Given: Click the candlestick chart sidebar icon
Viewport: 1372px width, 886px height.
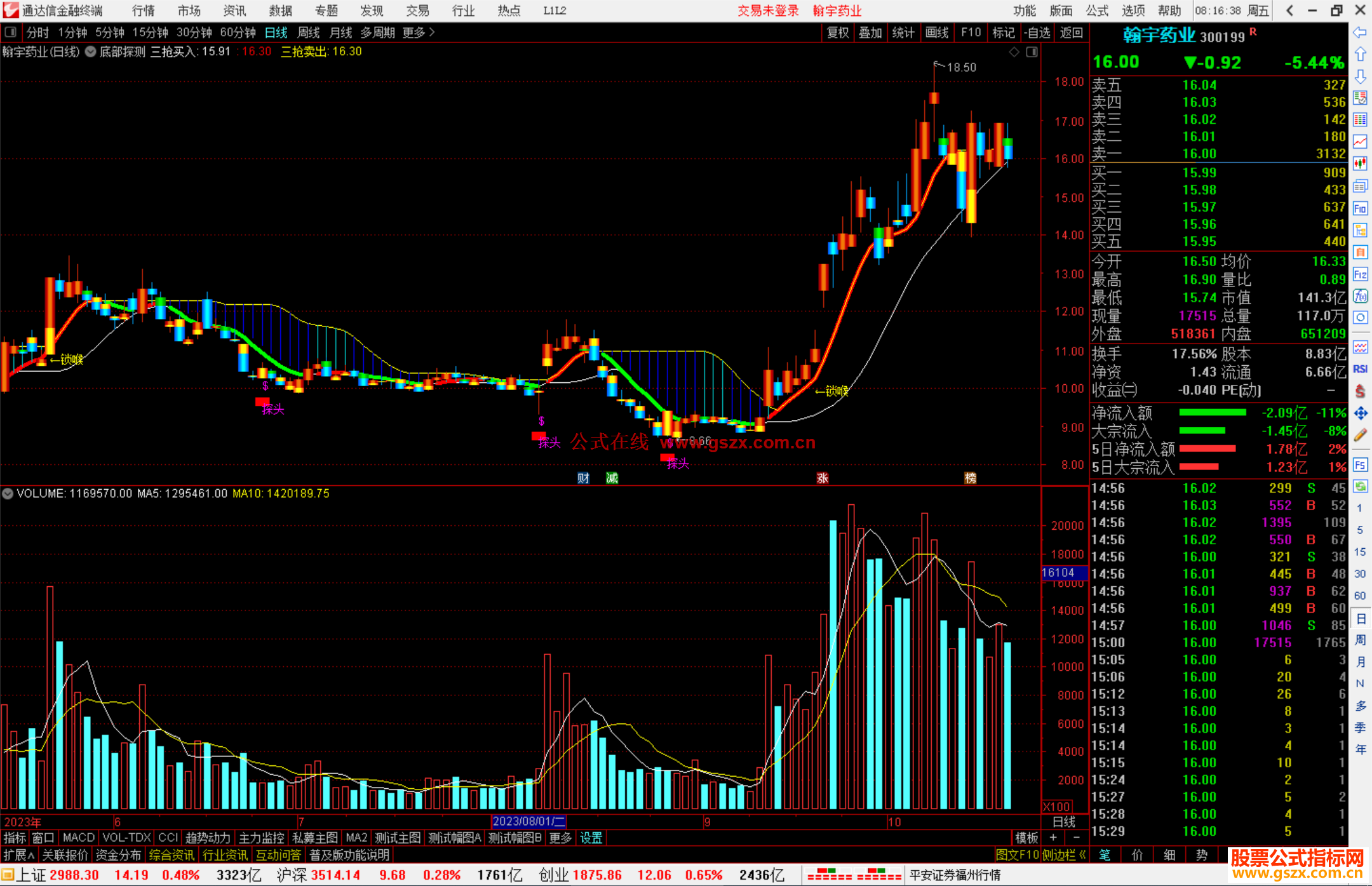Looking at the screenshot, I should click(1360, 164).
